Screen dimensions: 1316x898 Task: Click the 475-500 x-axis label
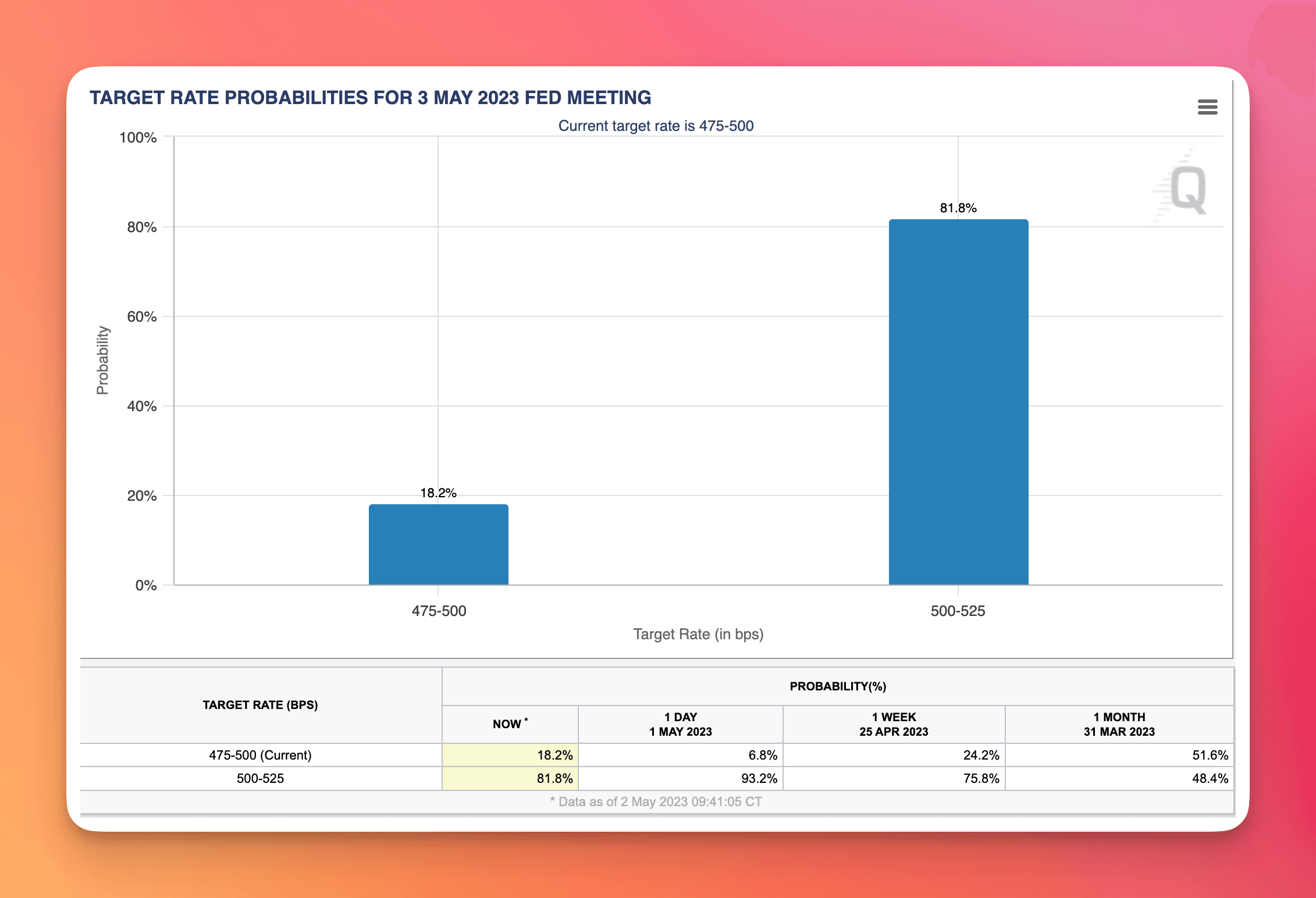[x=439, y=611]
